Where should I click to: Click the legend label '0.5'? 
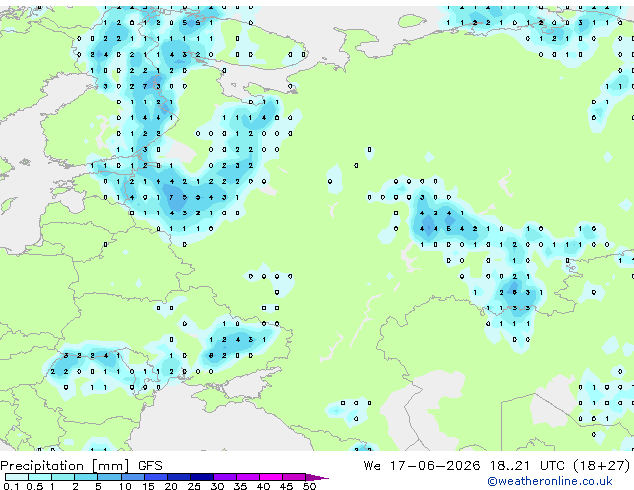click(x=35, y=486)
